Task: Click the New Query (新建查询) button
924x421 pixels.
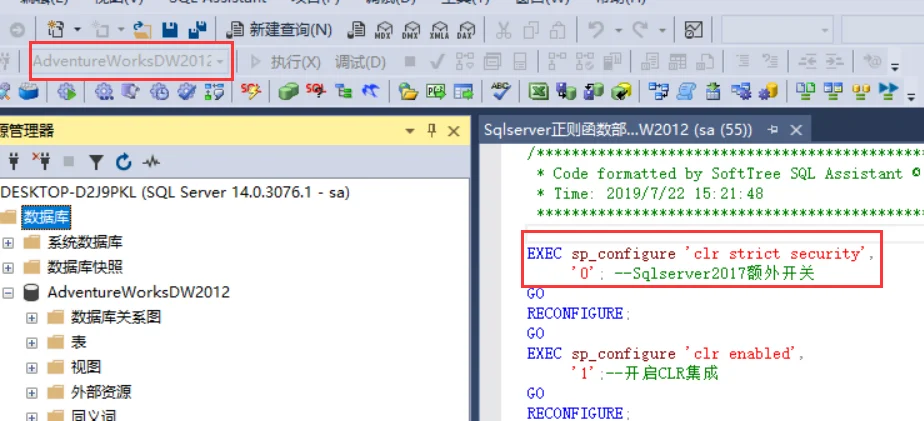Action: point(279,29)
